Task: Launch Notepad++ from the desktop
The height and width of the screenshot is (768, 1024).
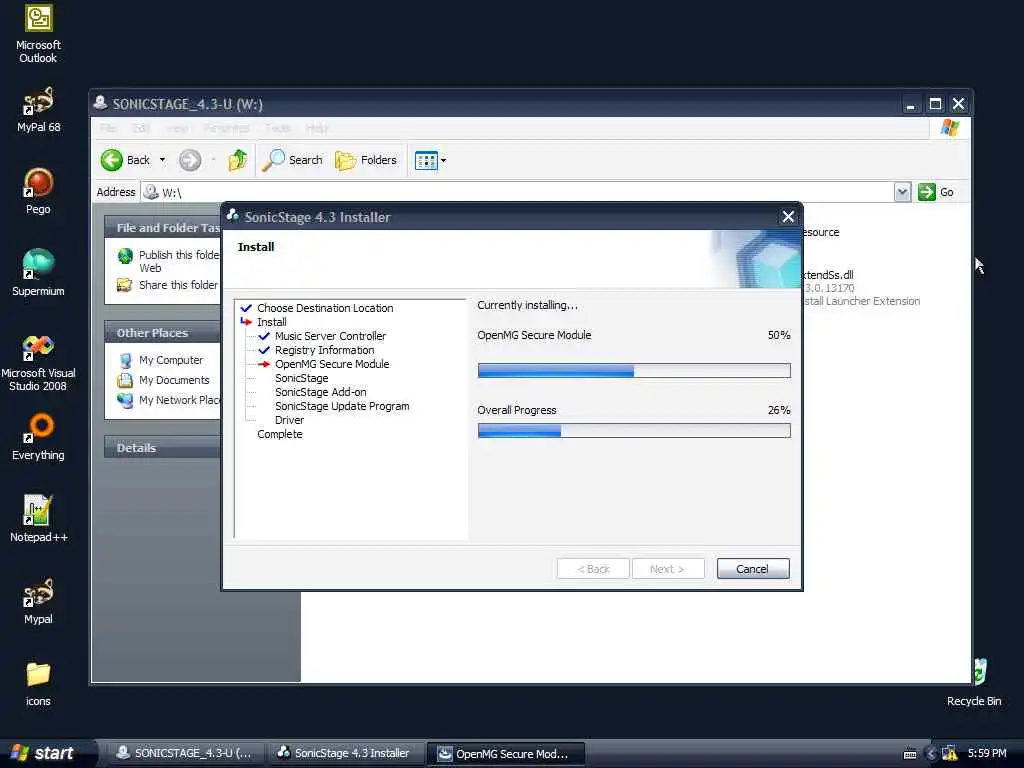Action: click(x=38, y=519)
